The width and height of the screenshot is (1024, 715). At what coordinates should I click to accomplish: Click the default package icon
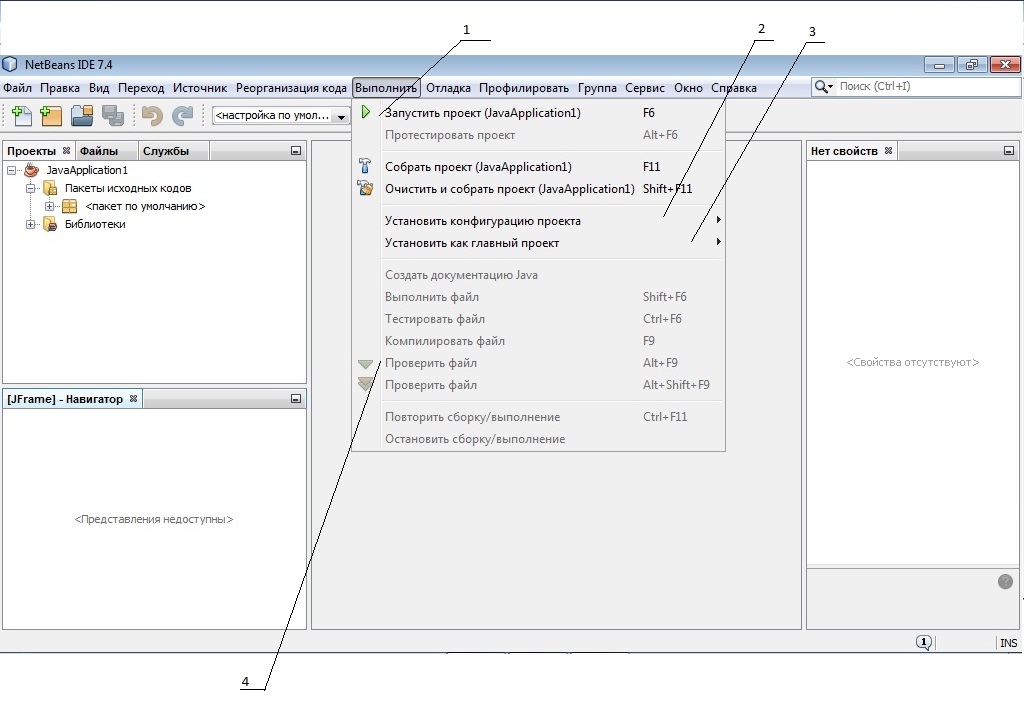click(x=69, y=206)
